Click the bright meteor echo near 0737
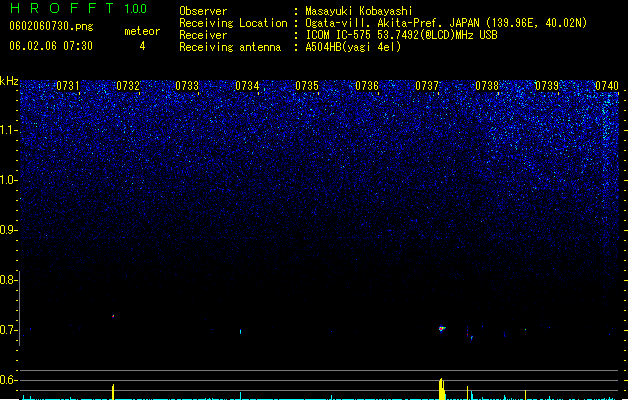This screenshot has width=629, height=400. pos(442,329)
